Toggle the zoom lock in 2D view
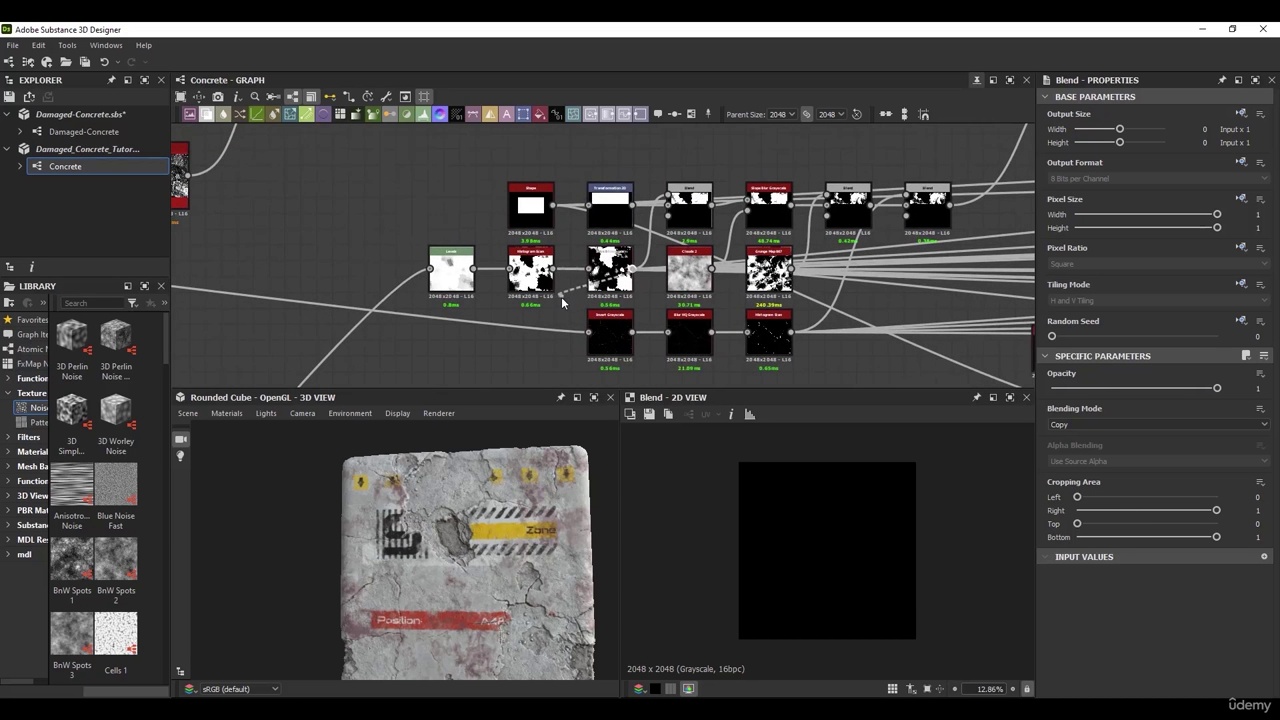 1026,689
